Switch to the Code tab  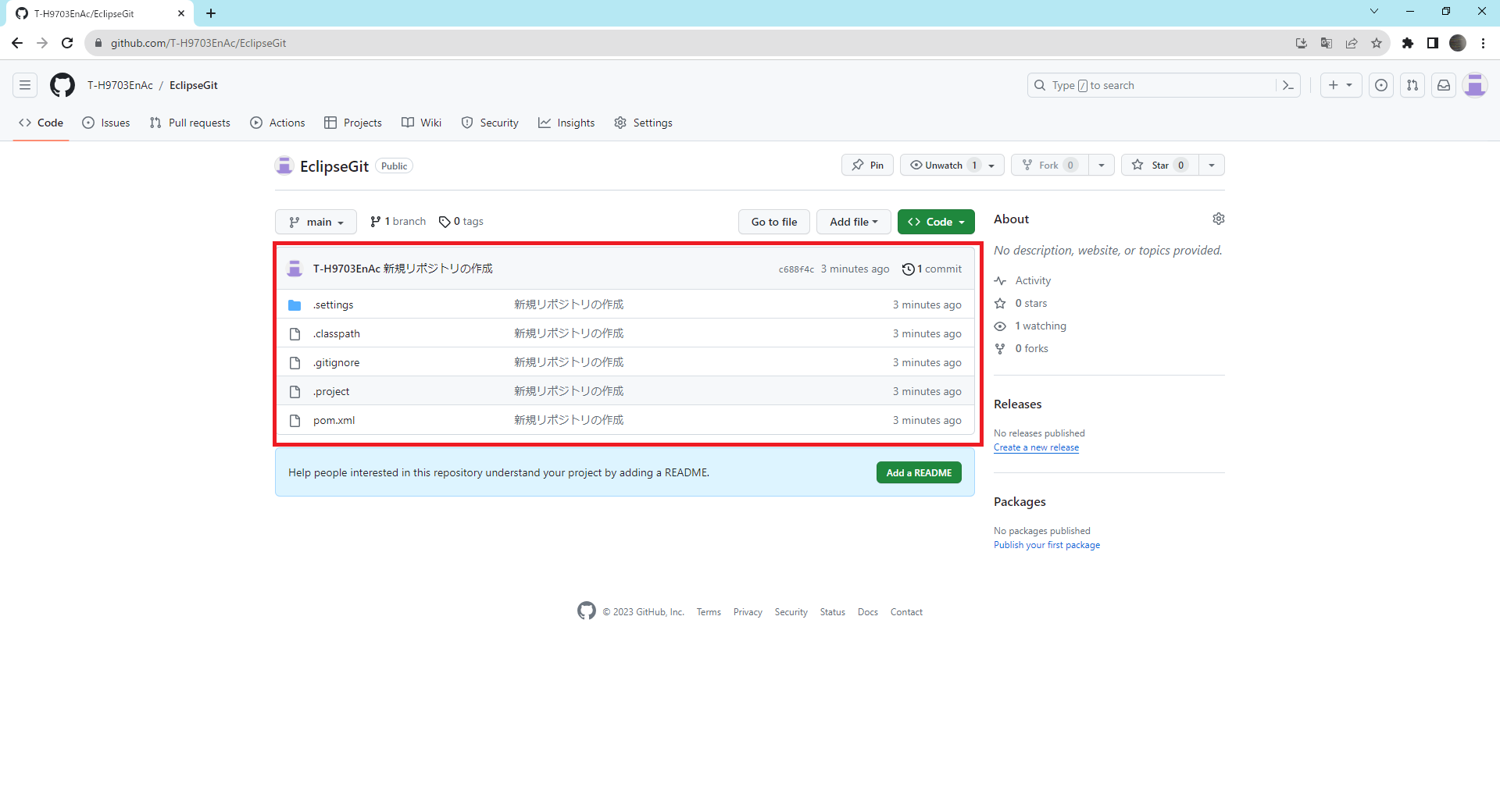[x=41, y=123]
